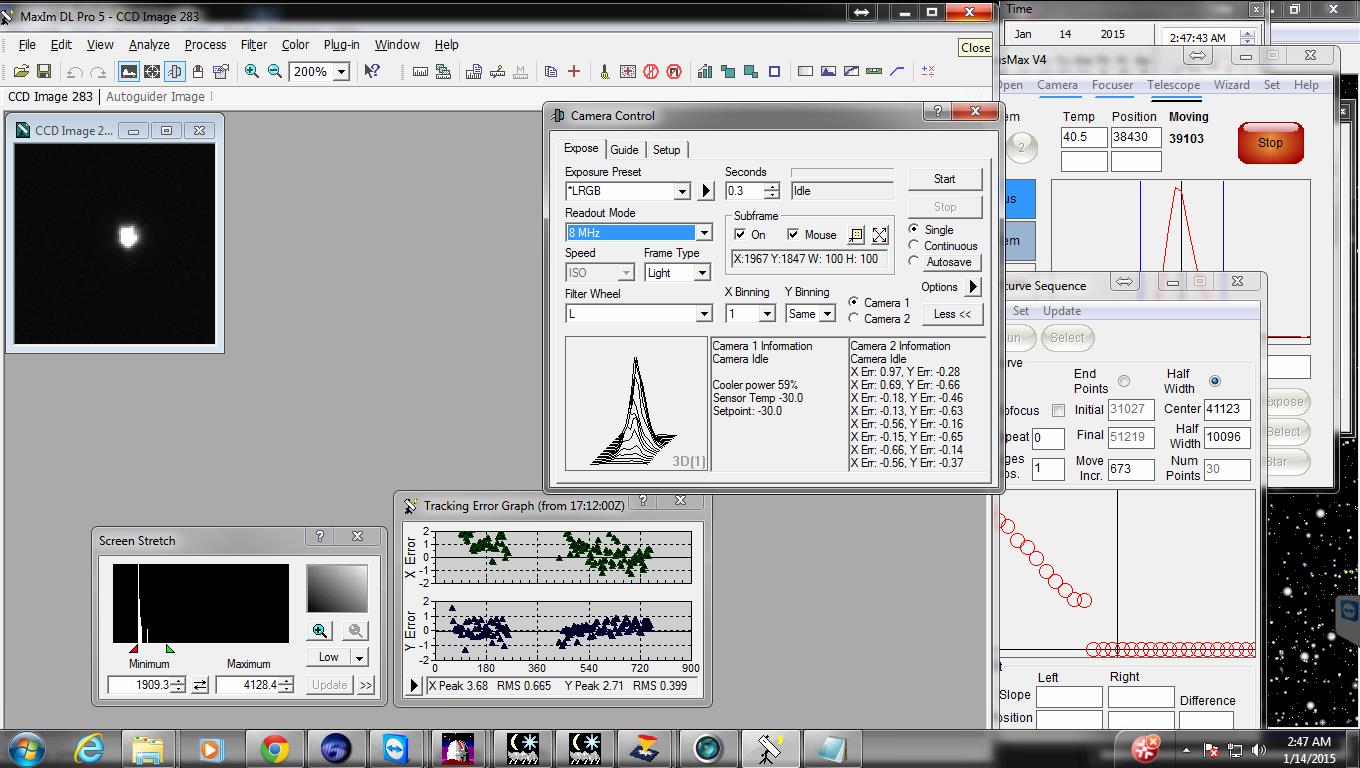Click the Start exposure button
Viewport: 1360px width, 768px height.
[944, 179]
